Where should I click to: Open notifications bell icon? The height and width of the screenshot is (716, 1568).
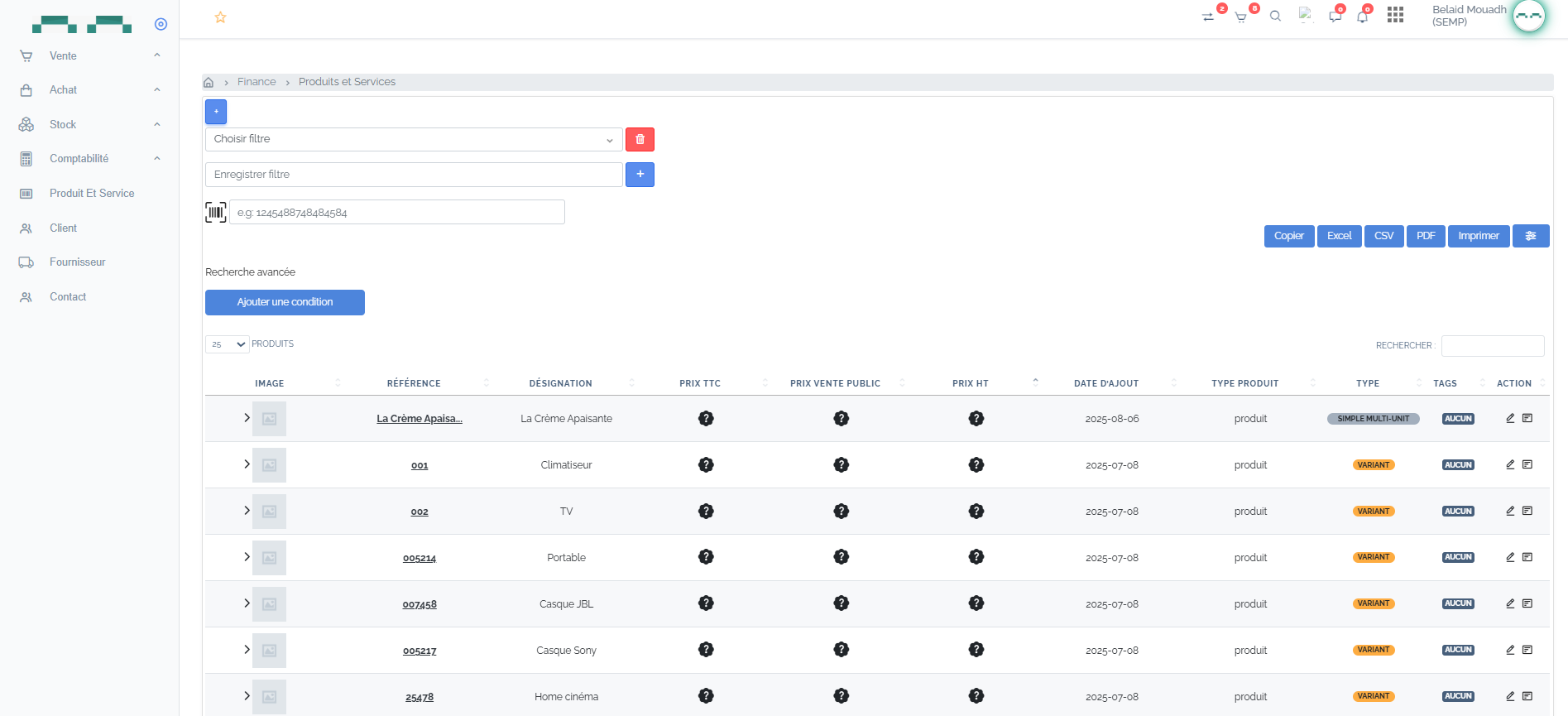pyautogui.click(x=1362, y=17)
